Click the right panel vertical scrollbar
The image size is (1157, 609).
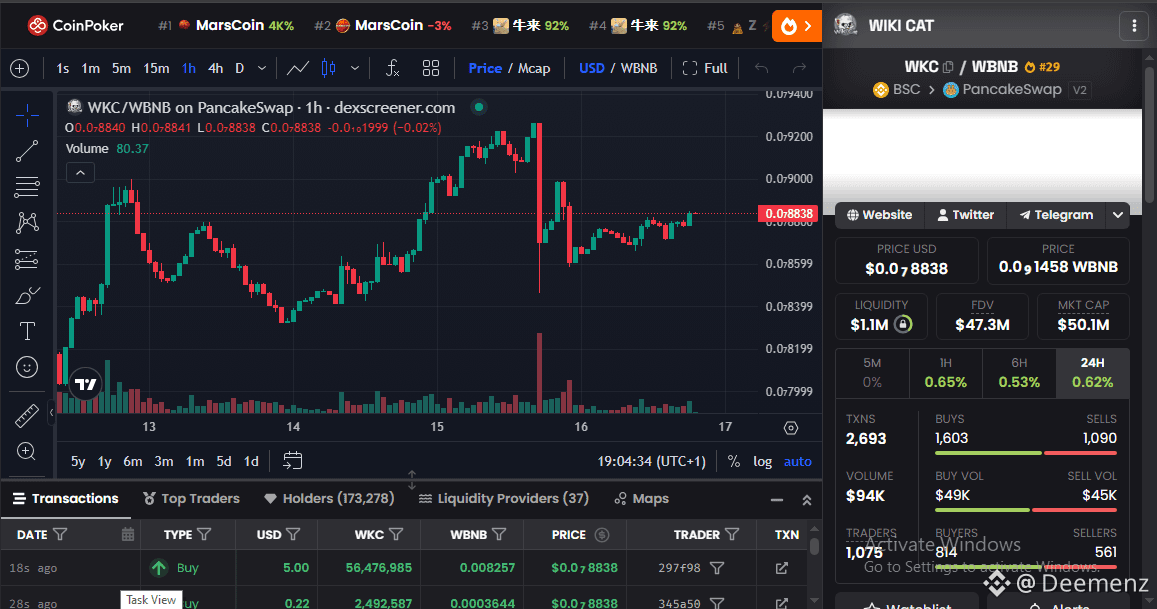coord(1150,133)
